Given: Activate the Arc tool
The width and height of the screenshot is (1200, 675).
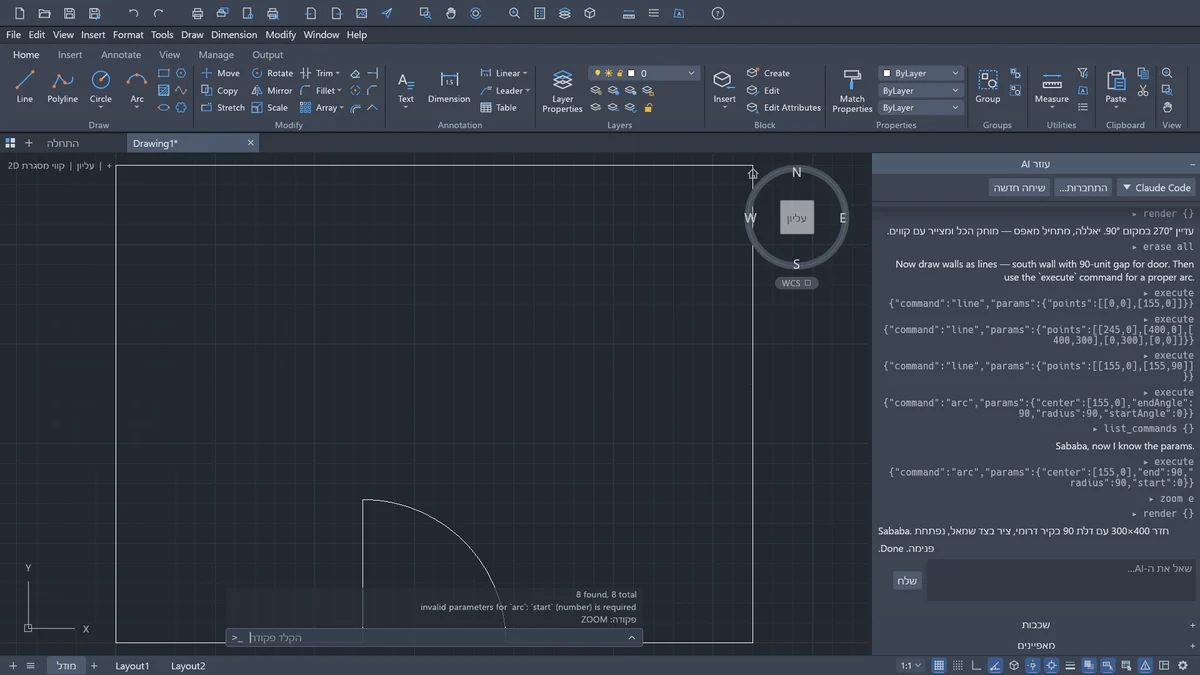Looking at the screenshot, I should [137, 87].
